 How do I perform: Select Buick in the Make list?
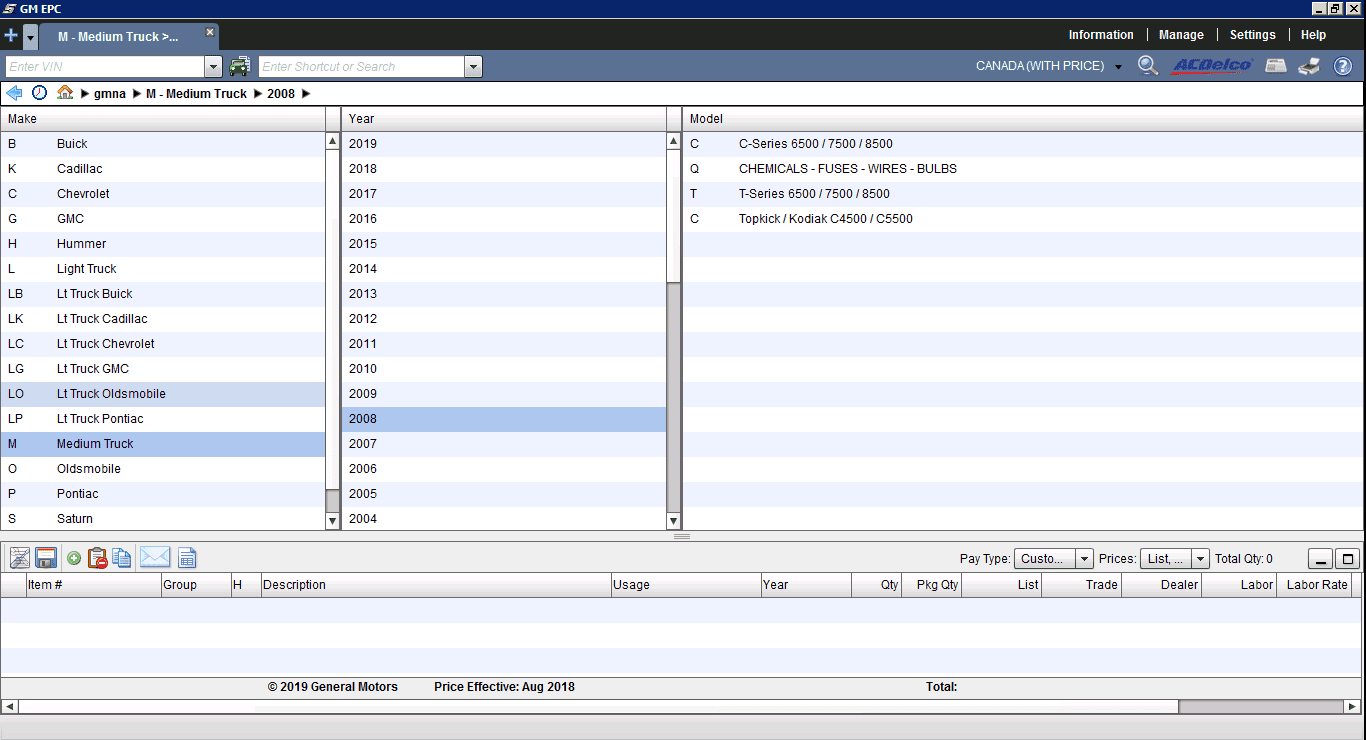click(163, 144)
